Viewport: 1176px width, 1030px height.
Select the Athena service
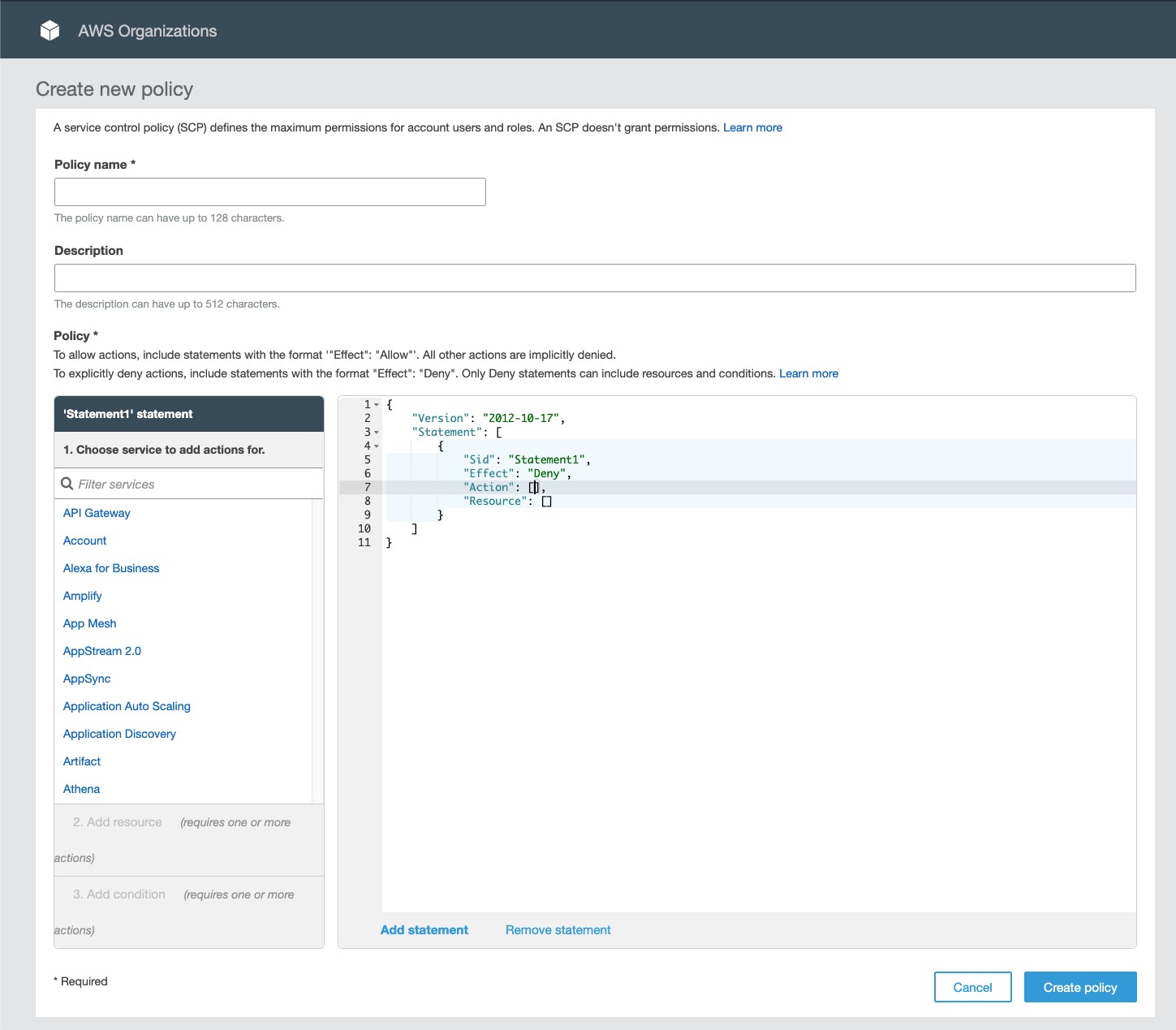[81, 788]
